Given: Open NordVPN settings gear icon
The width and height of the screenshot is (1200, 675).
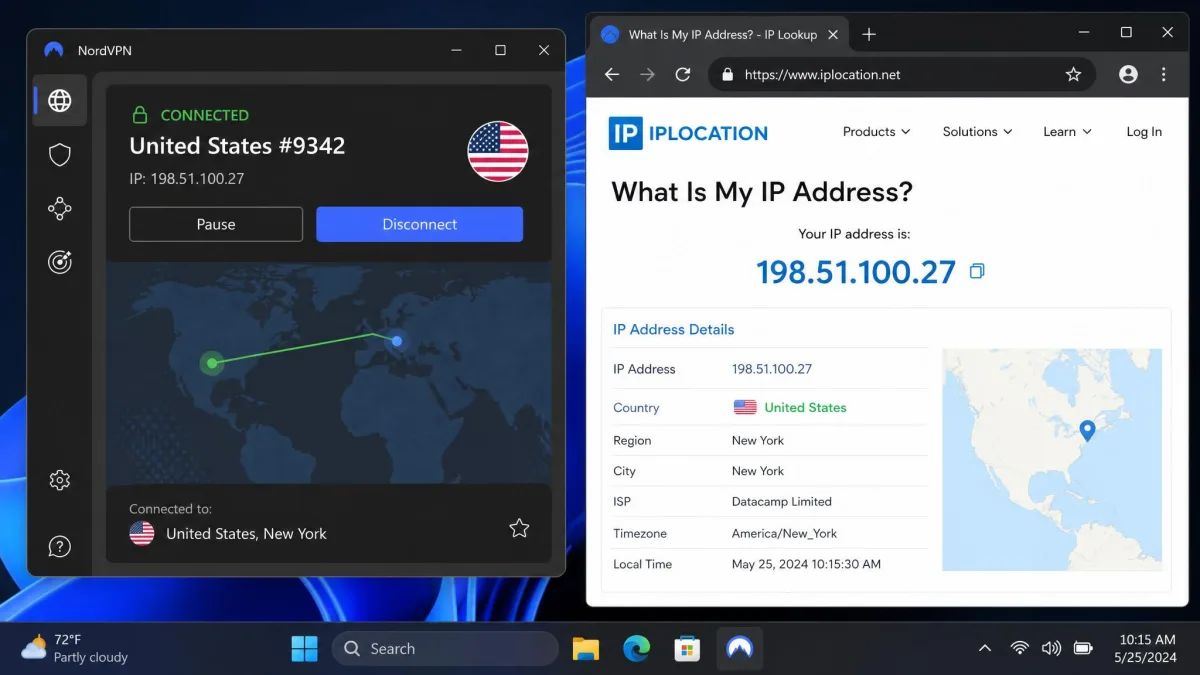Looking at the screenshot, I should (60, 480).
